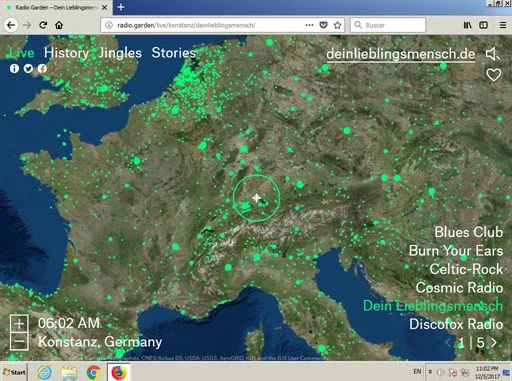Open the Firefox library icon

468,25
